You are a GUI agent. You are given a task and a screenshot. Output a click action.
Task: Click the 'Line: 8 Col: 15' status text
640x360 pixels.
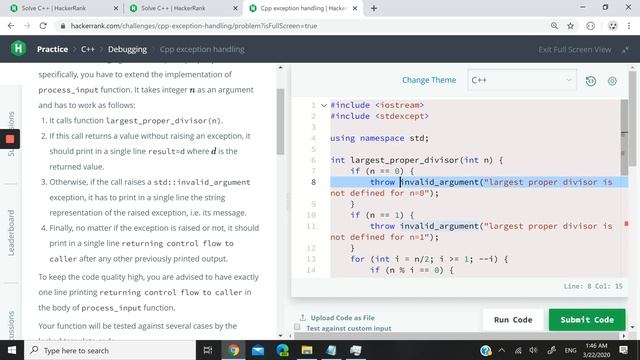pyautogui.click(x=593, y=286)
